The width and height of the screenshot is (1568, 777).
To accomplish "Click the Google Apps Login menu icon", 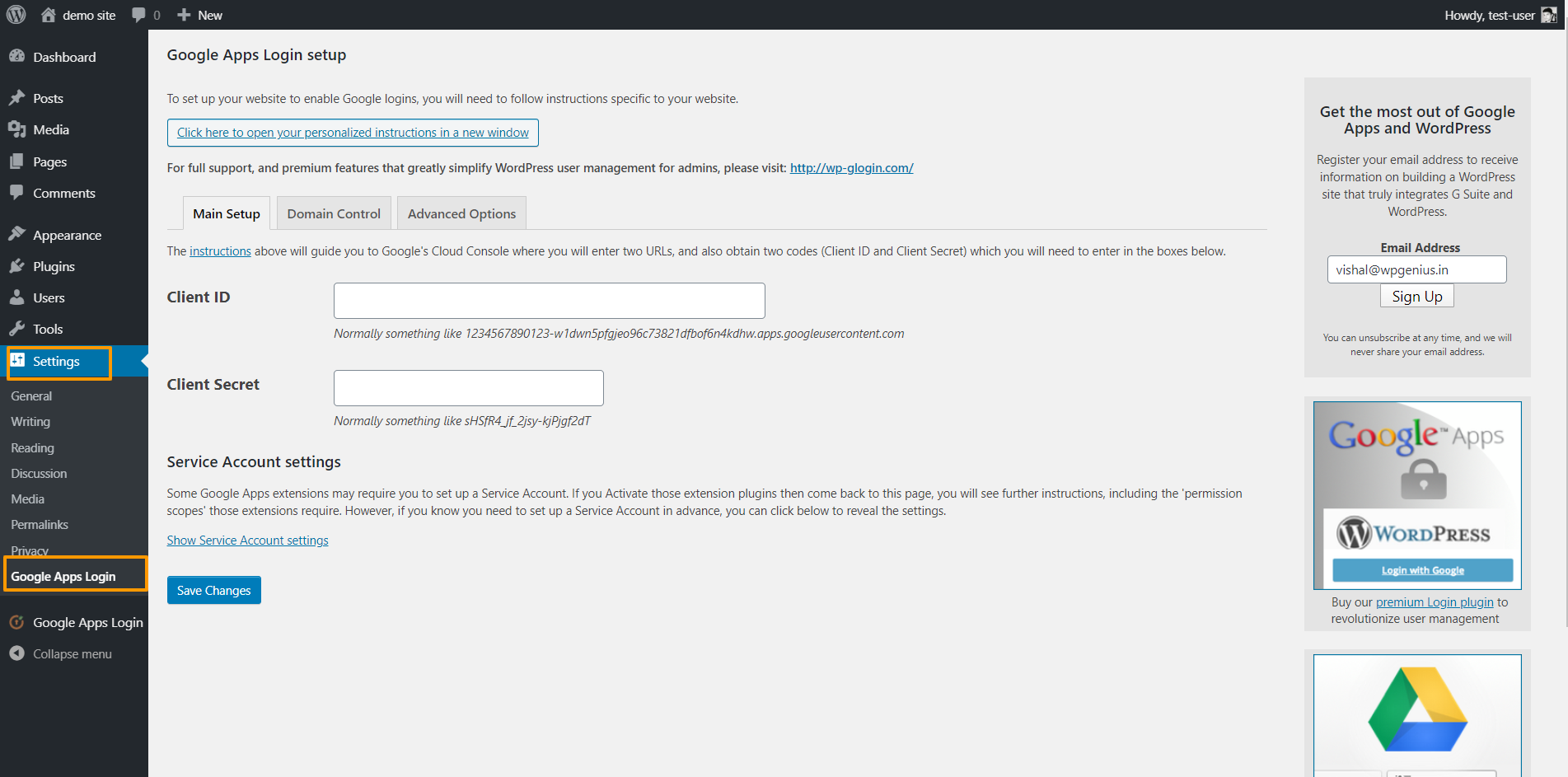I will tap(16, 622).
